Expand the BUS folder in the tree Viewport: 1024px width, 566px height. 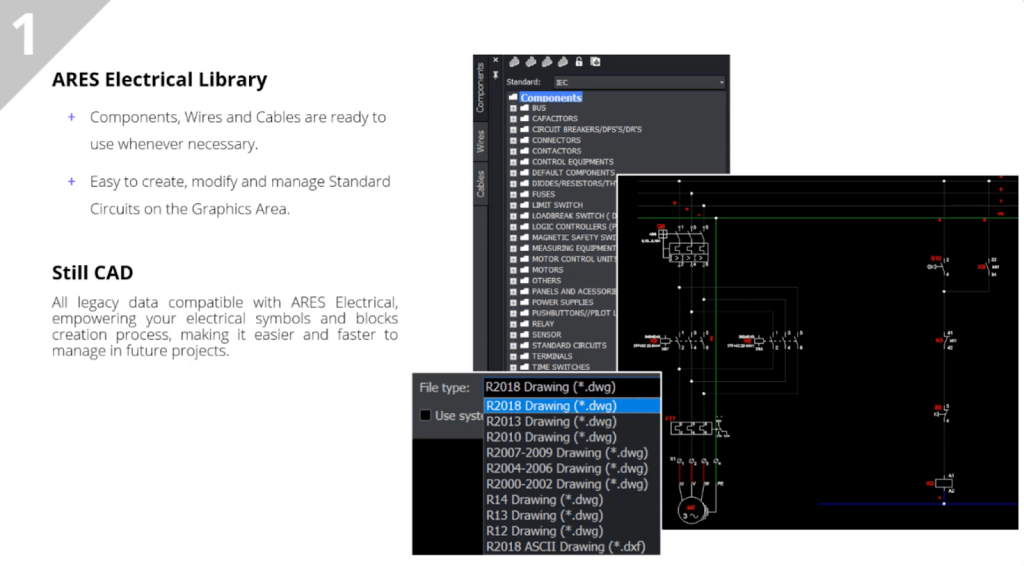[514, 108]
